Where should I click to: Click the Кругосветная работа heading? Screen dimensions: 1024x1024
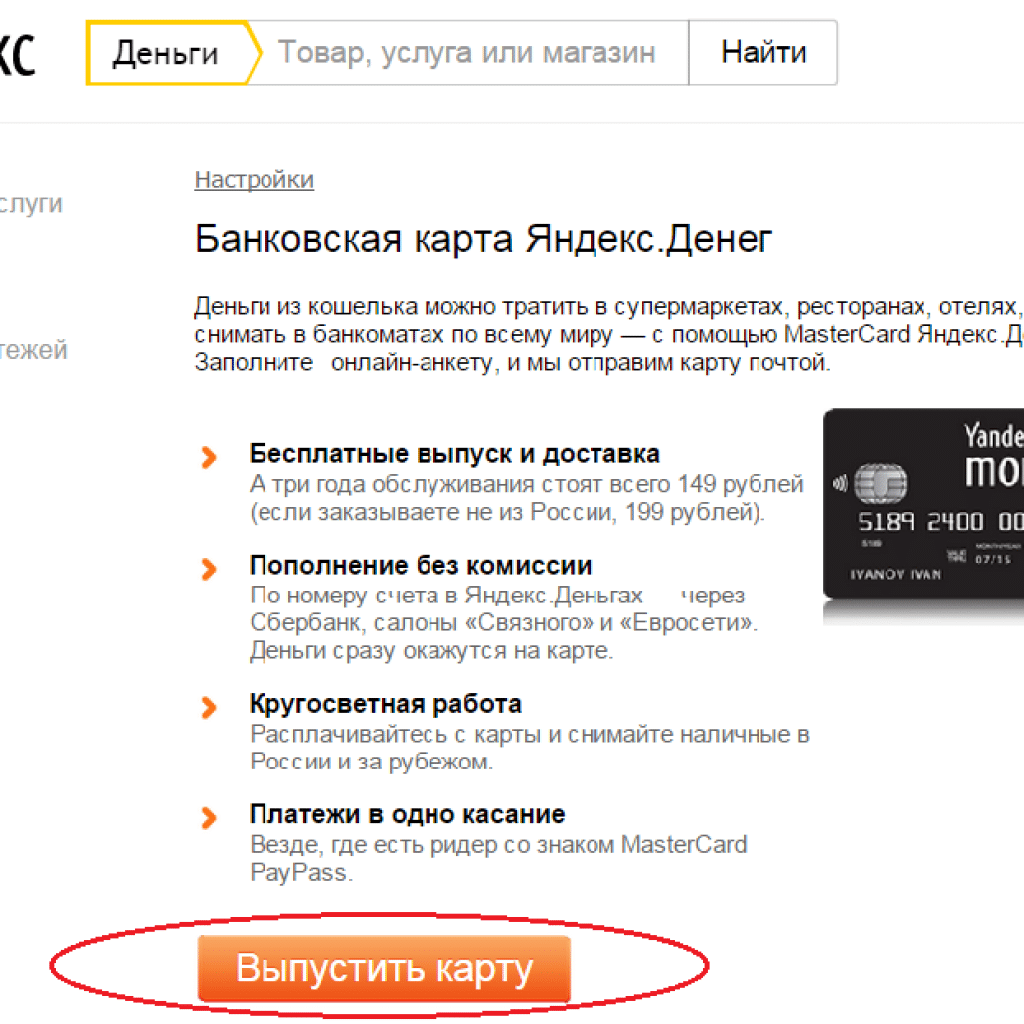pos(386,704)
